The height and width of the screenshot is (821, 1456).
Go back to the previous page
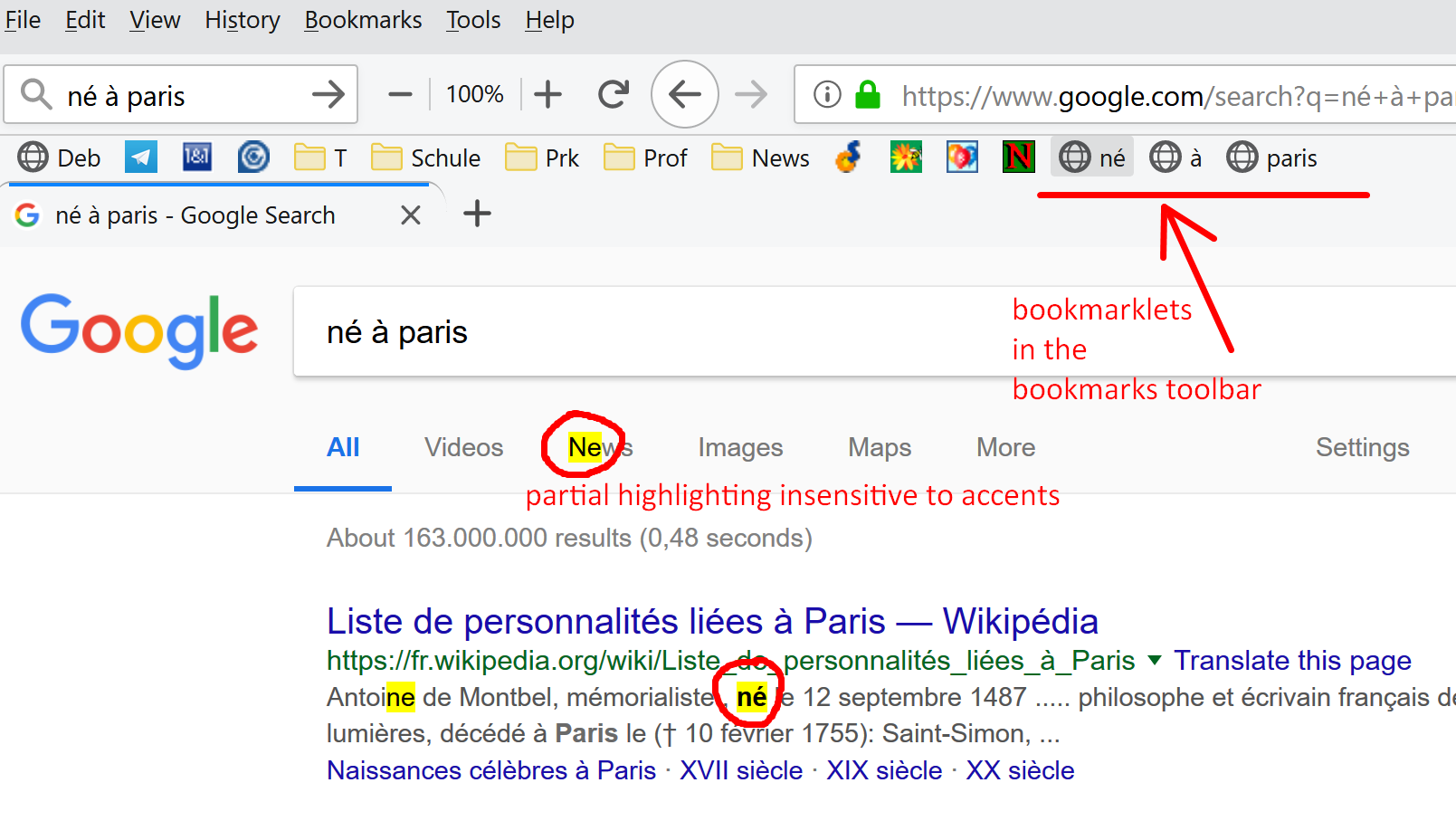tap(685, 94)
